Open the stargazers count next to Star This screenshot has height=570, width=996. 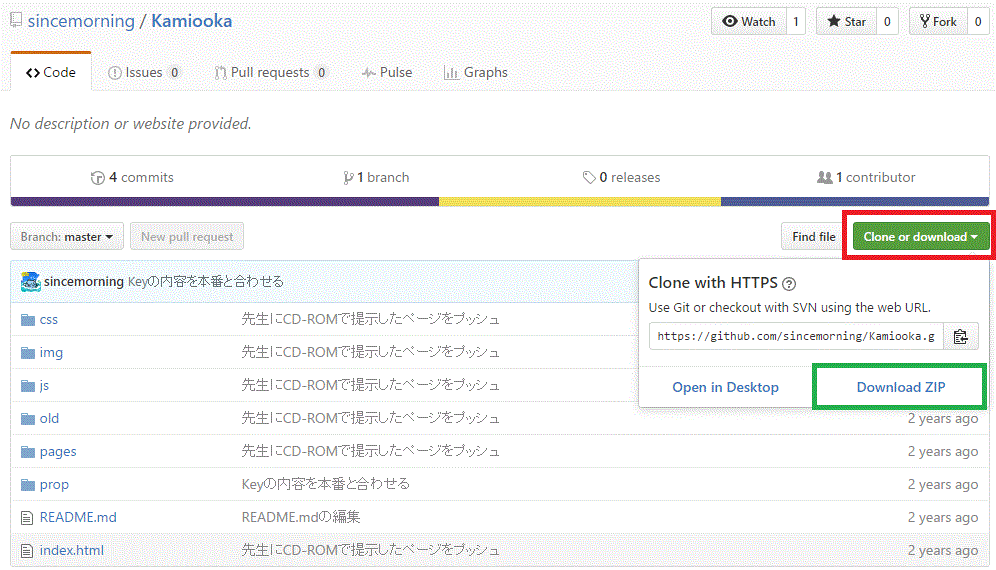887,22
